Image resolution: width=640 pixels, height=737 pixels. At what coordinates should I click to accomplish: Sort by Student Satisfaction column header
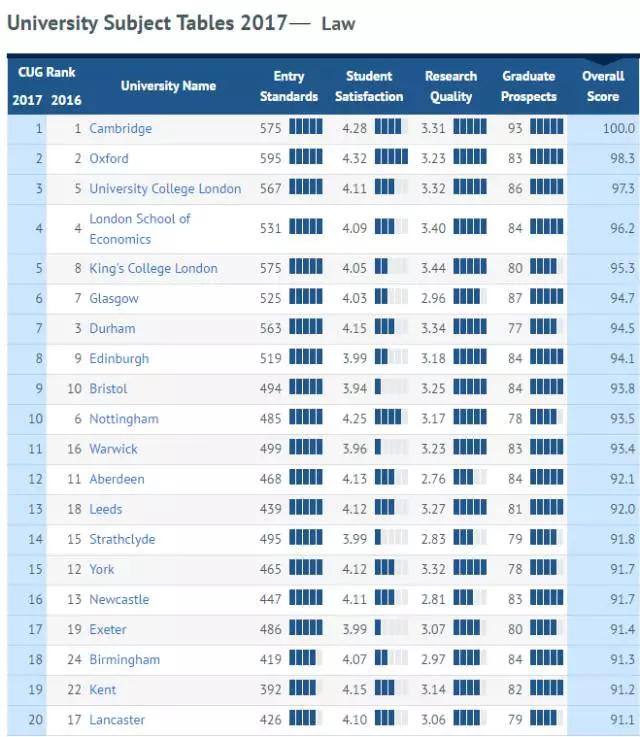coord(369,86)
